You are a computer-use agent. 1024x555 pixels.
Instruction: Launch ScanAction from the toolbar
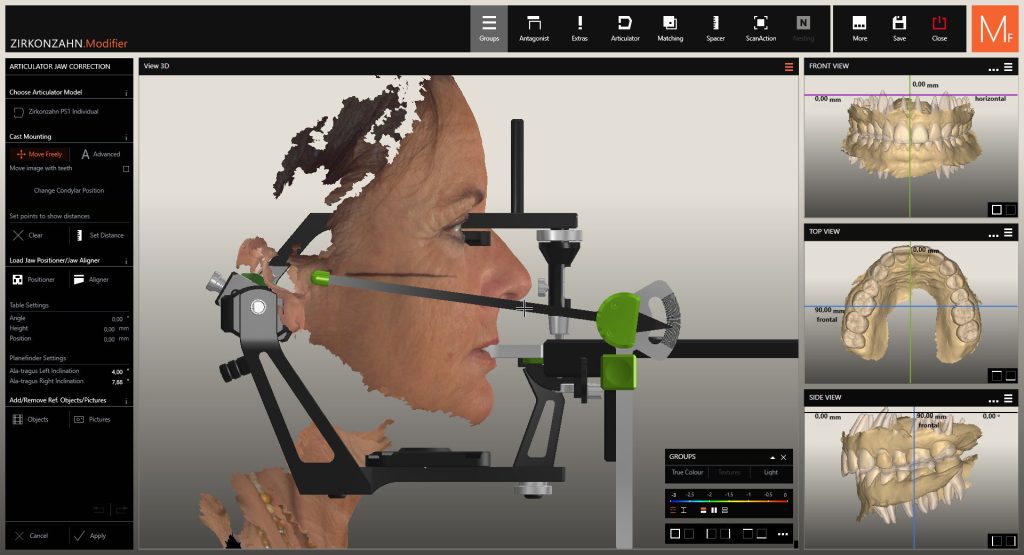[760, 27]
